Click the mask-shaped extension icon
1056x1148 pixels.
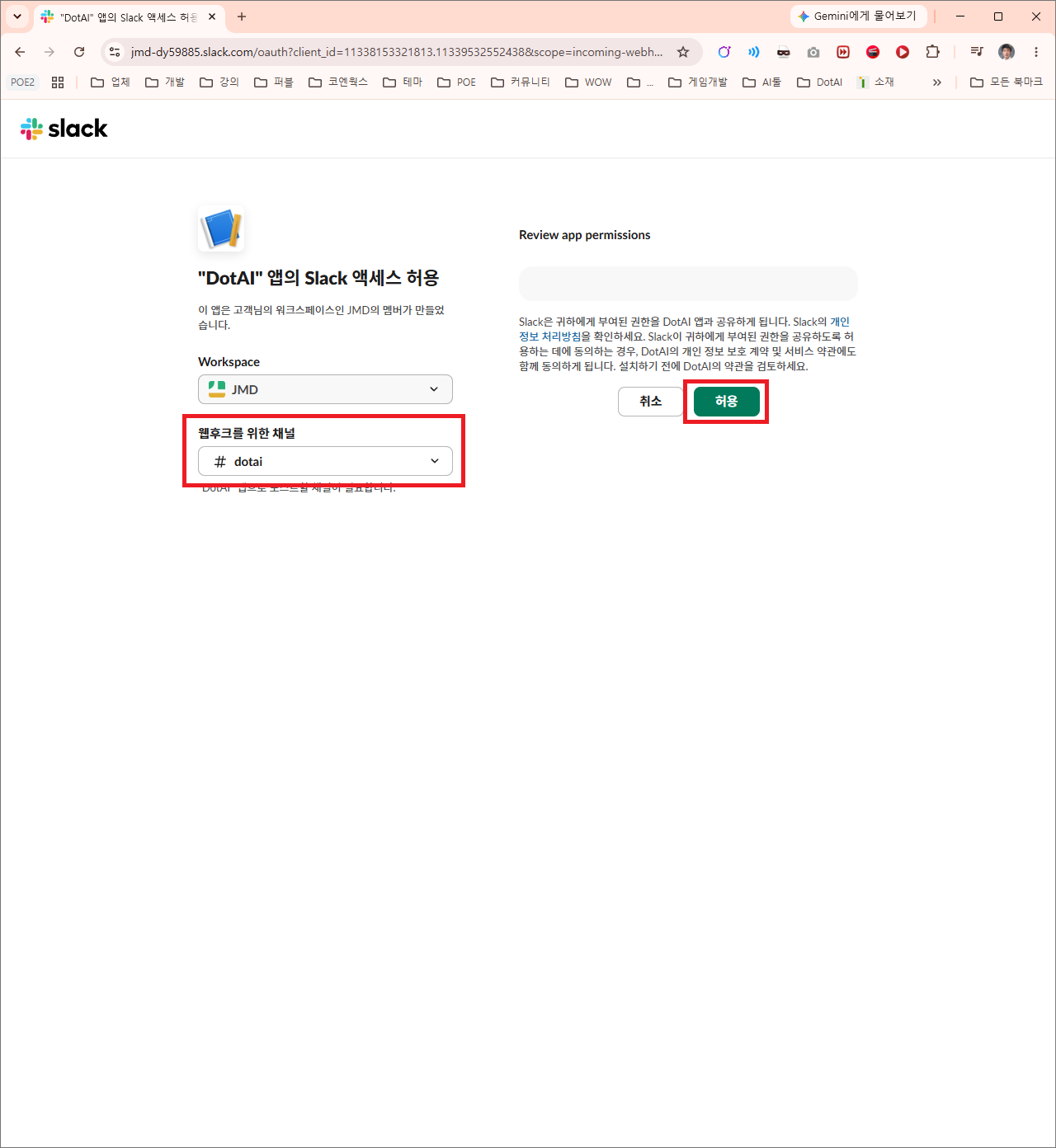(x=784, y=52)
